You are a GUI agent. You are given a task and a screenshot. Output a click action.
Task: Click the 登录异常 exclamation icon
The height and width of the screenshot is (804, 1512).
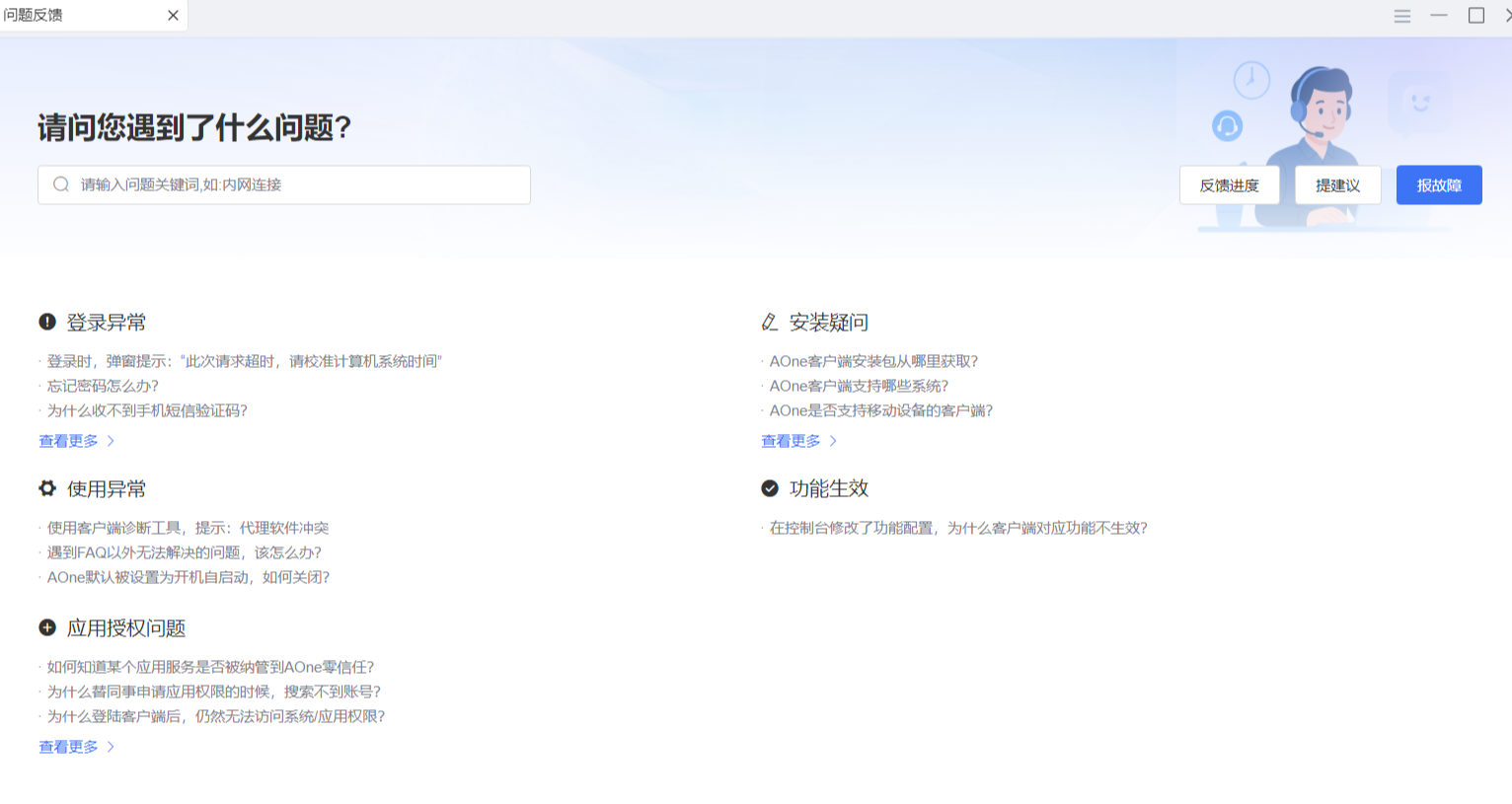pyautogui.click(x=47, y=322)
